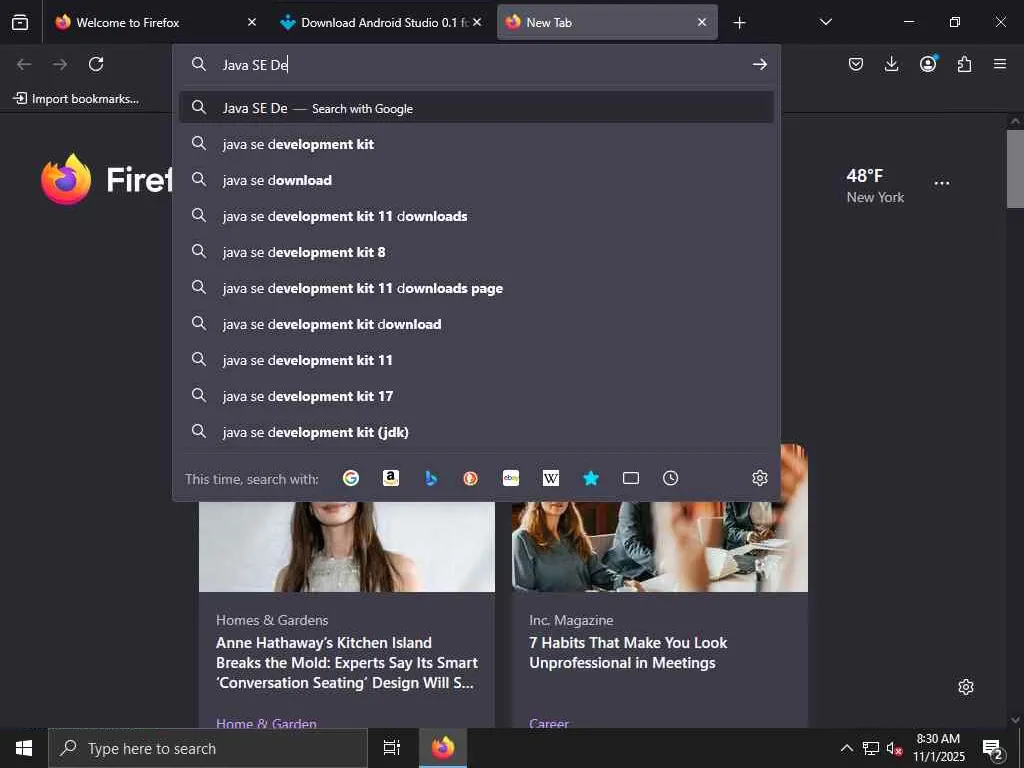
Task: Select 'java se development kit 17'
Action: 476,396
